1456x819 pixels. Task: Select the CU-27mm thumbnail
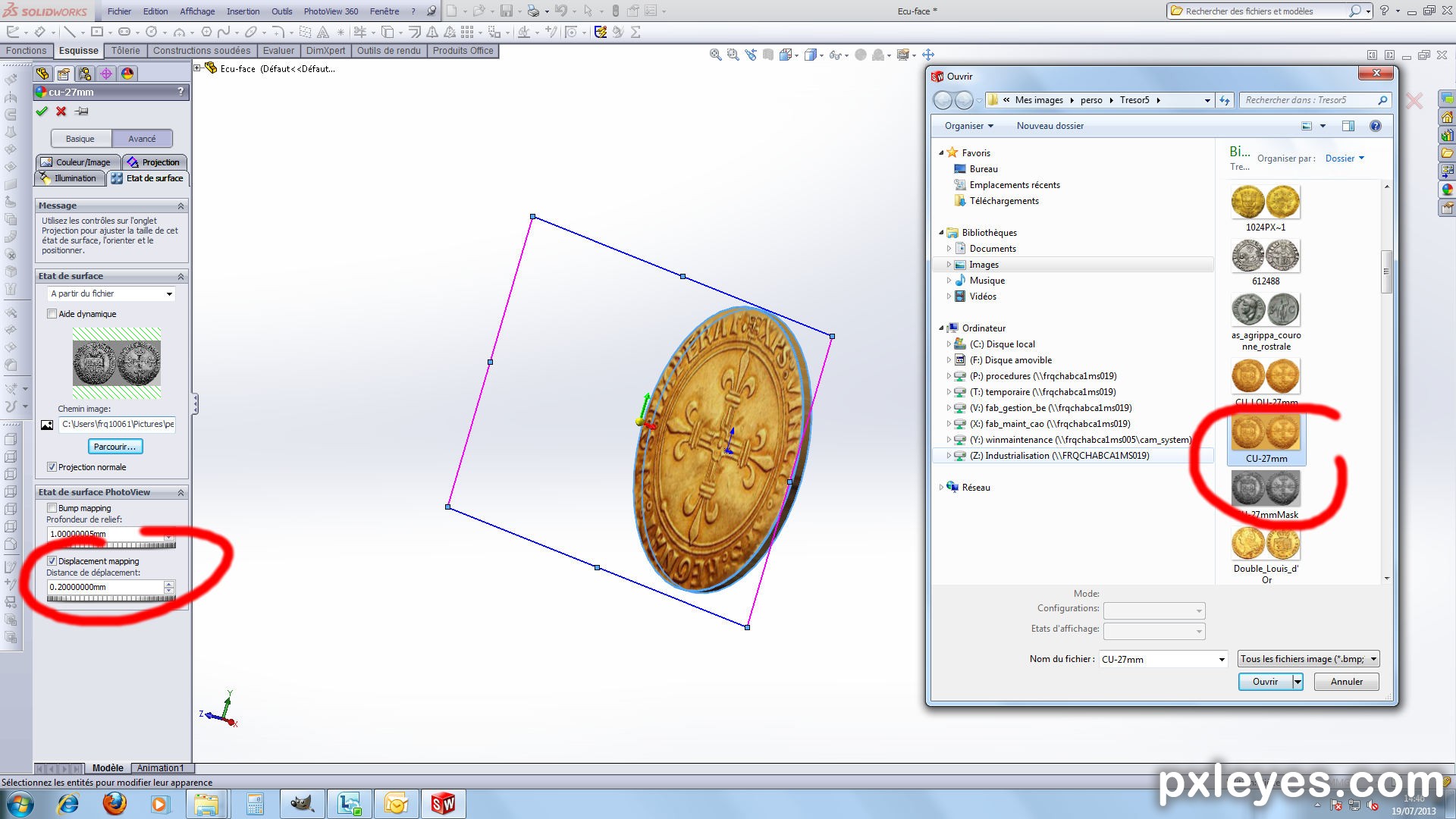[1266, 438]
